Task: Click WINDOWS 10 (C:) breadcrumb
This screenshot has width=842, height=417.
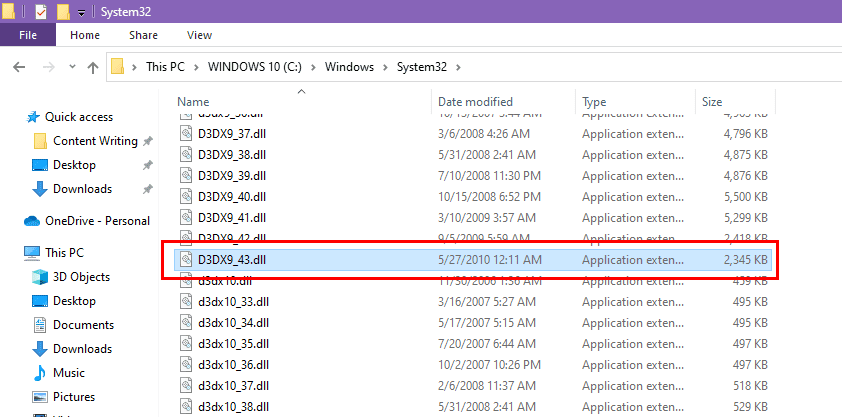Action: coord(255,67)
